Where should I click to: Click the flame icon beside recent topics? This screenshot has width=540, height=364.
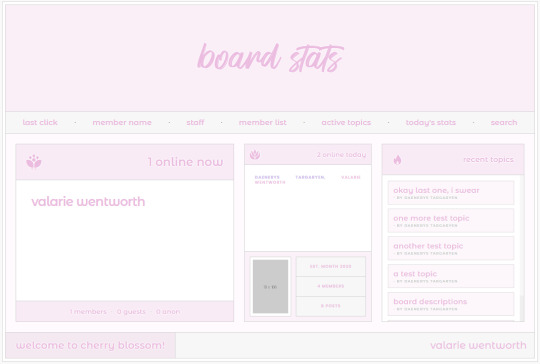(397, 160)
